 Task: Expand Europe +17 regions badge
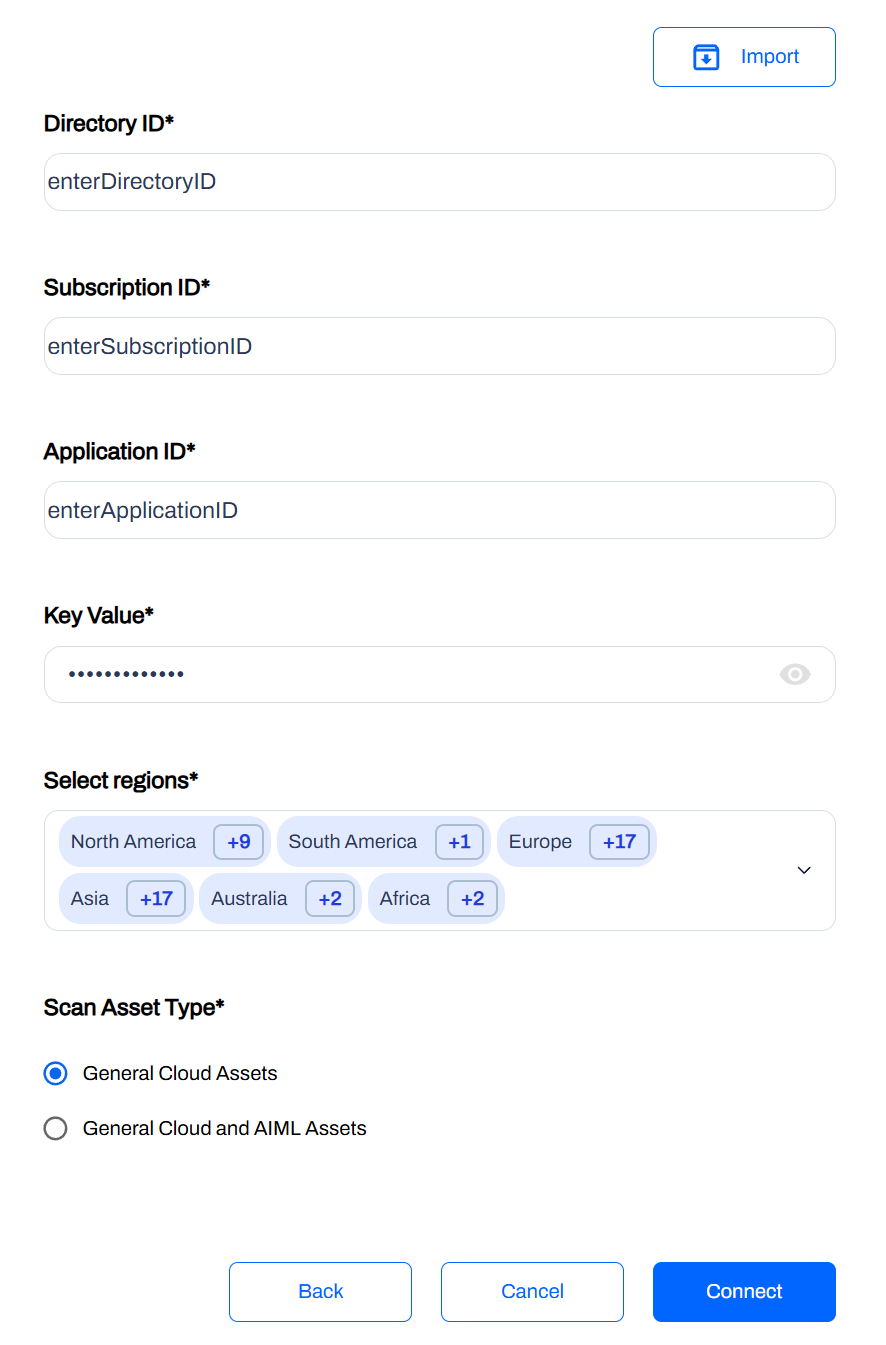pyautogui.click(x=619, y=842)
